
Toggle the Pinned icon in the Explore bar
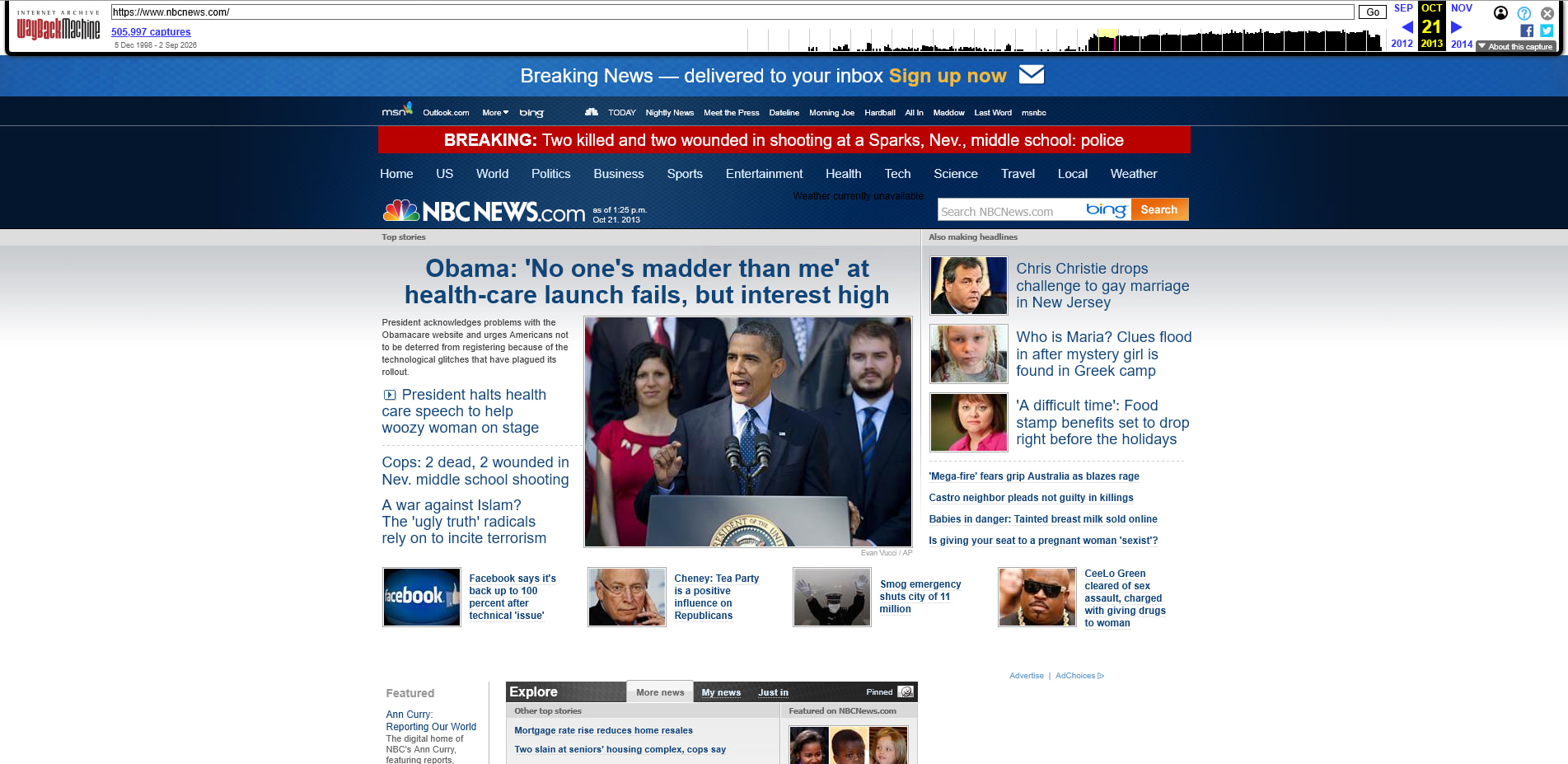906,691
